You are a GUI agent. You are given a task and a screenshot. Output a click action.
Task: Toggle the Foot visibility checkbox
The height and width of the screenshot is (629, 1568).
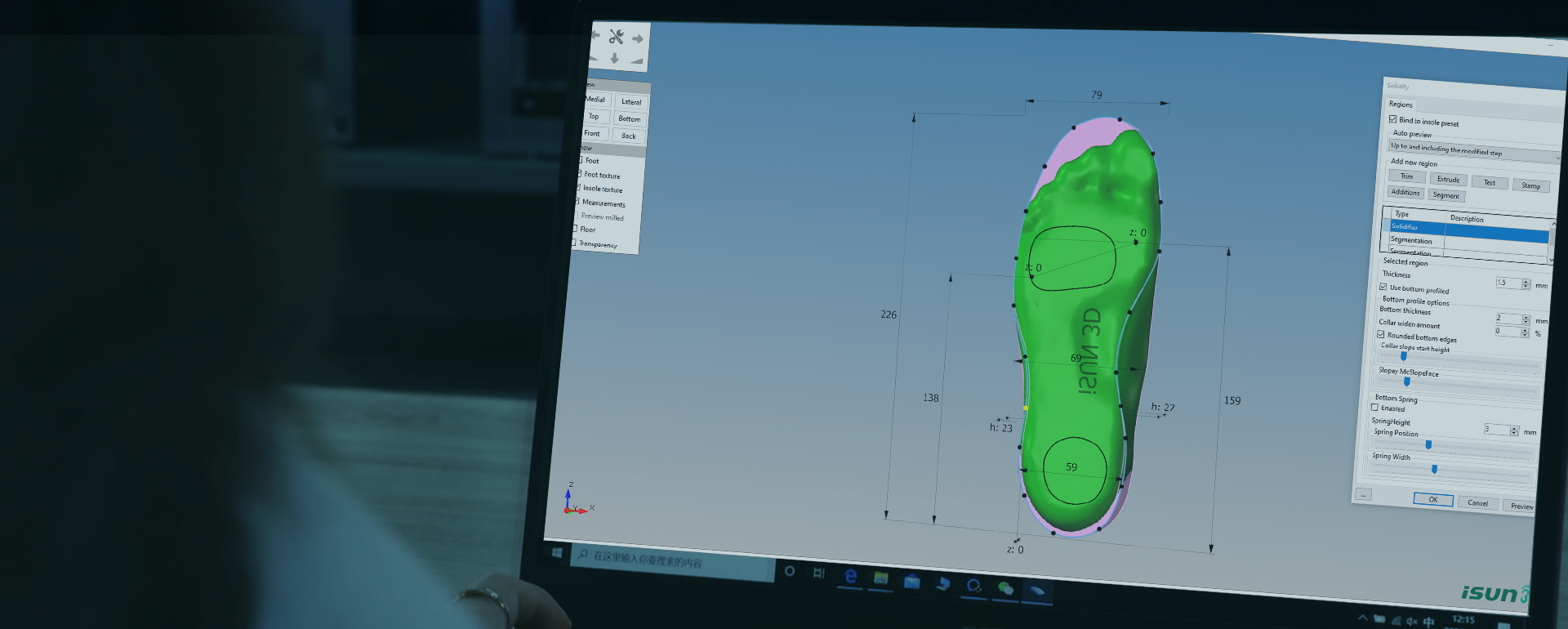click(x=580, y=160)
